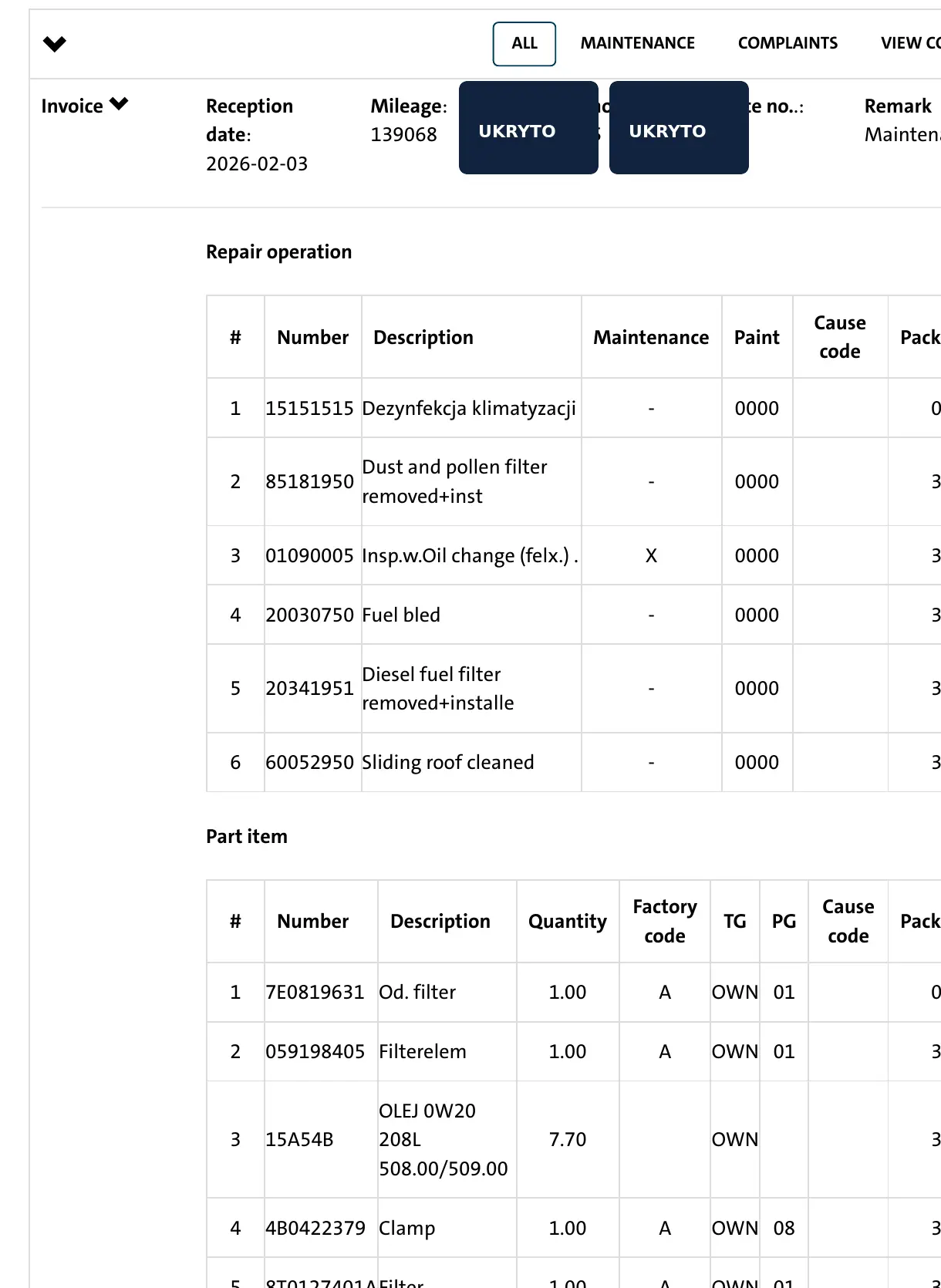
Task: Select OLEJ 0W20 208L description
Action: pyautogui.click(x=443, y=1139)
